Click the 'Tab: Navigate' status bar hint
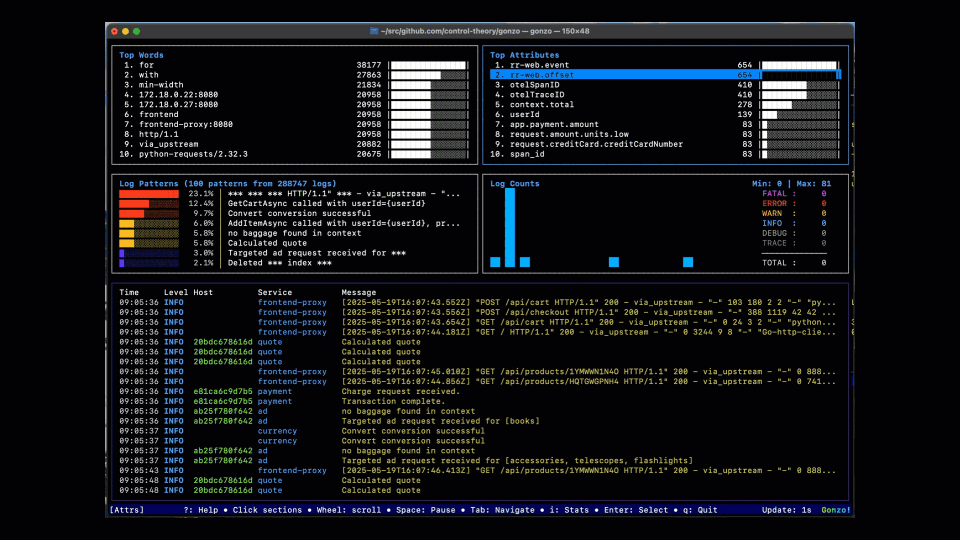The height and width of the screenshot is (540, 960). (x=502, y=510)
